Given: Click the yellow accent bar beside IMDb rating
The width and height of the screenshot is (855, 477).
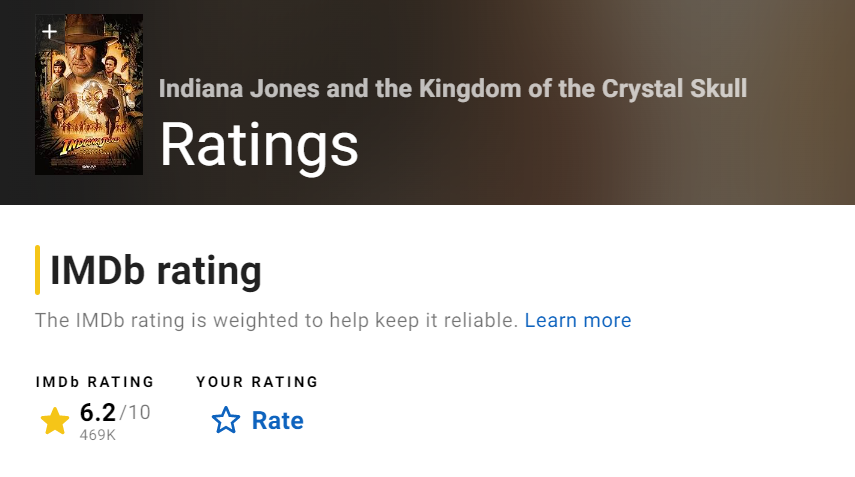Looking at the screenshot, I should [x=37, y=270].
